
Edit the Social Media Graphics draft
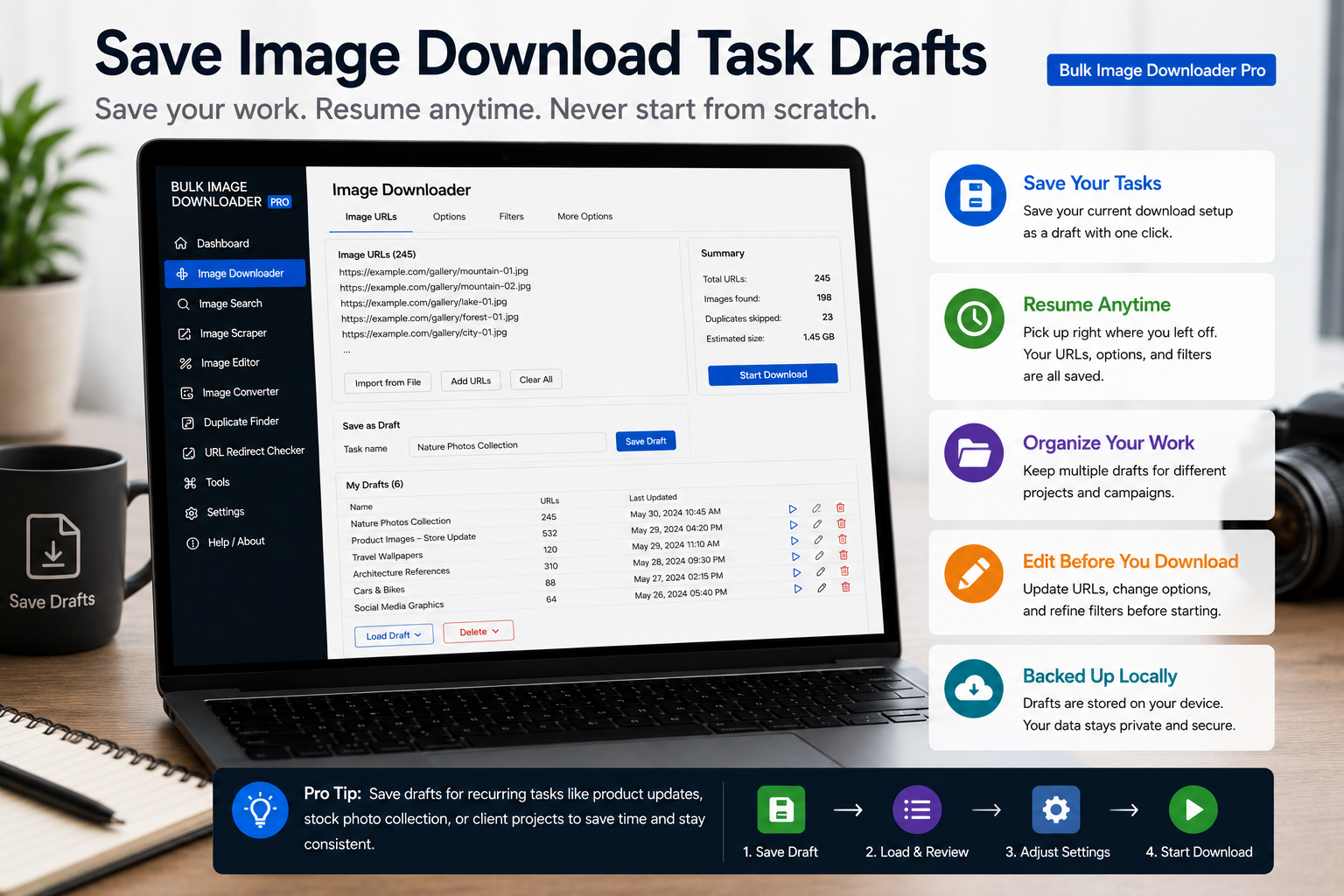(x=822, y=588)
